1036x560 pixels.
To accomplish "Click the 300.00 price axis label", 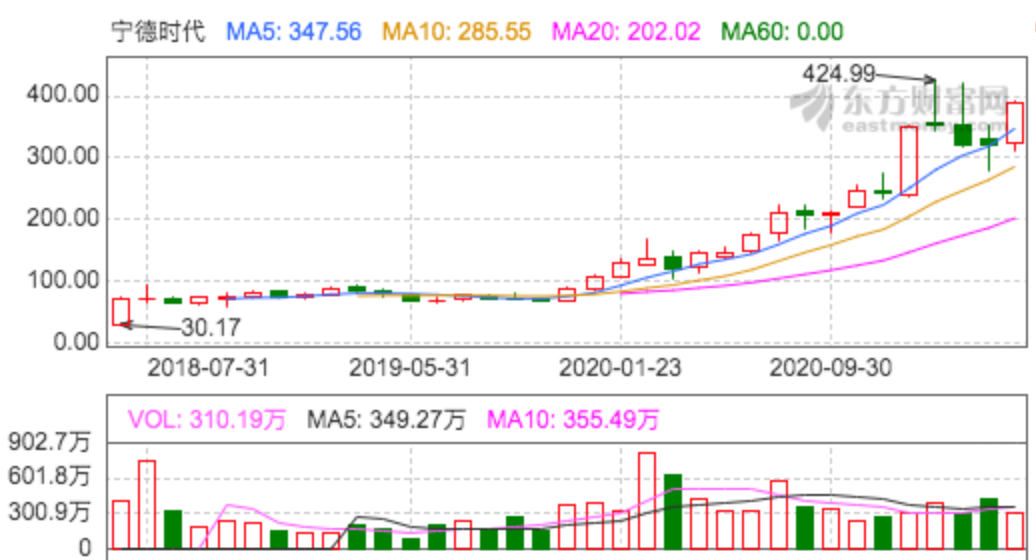I will 63,157.
